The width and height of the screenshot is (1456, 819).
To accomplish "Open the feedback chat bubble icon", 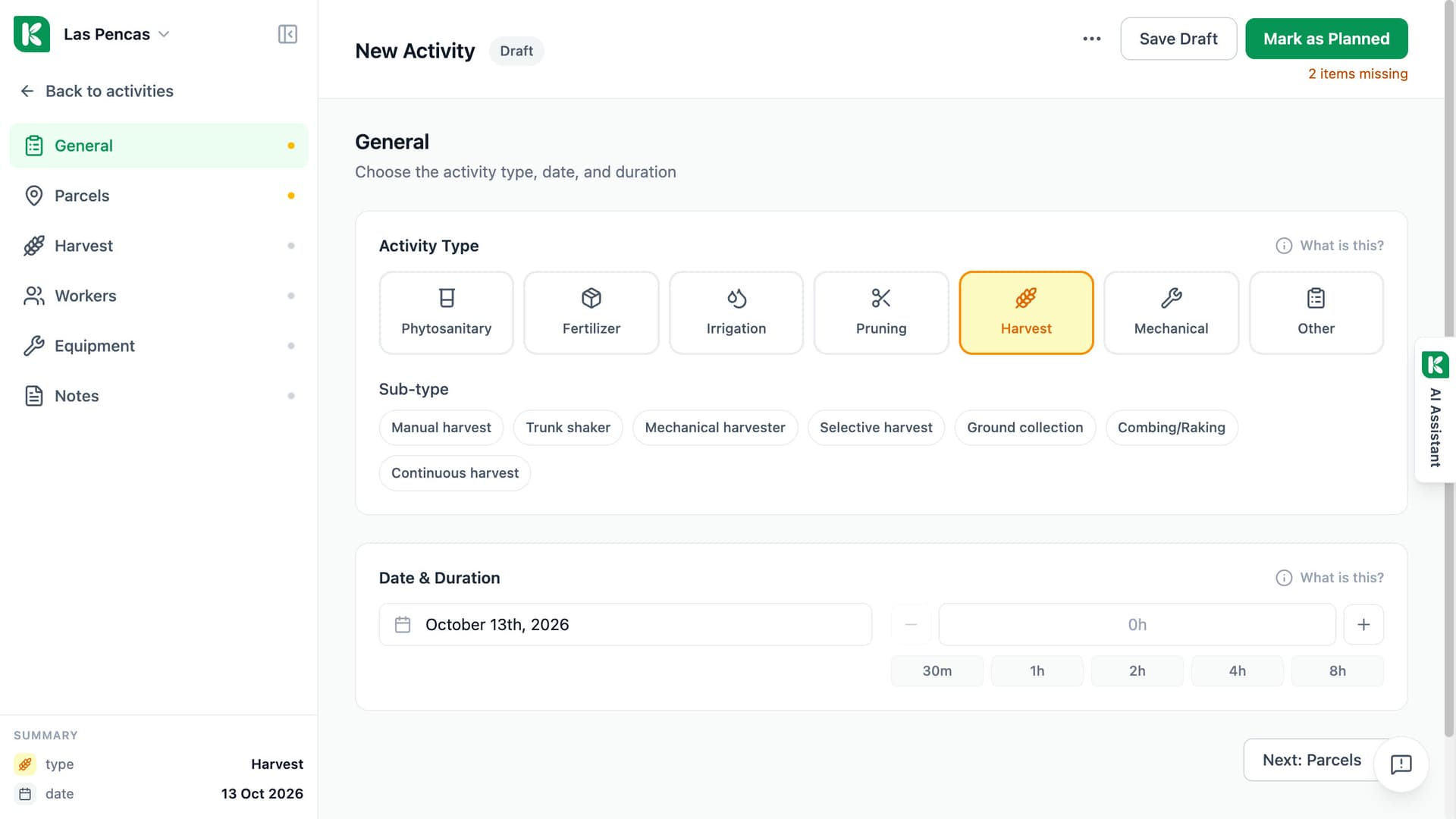I will (x=1401, y=764).
